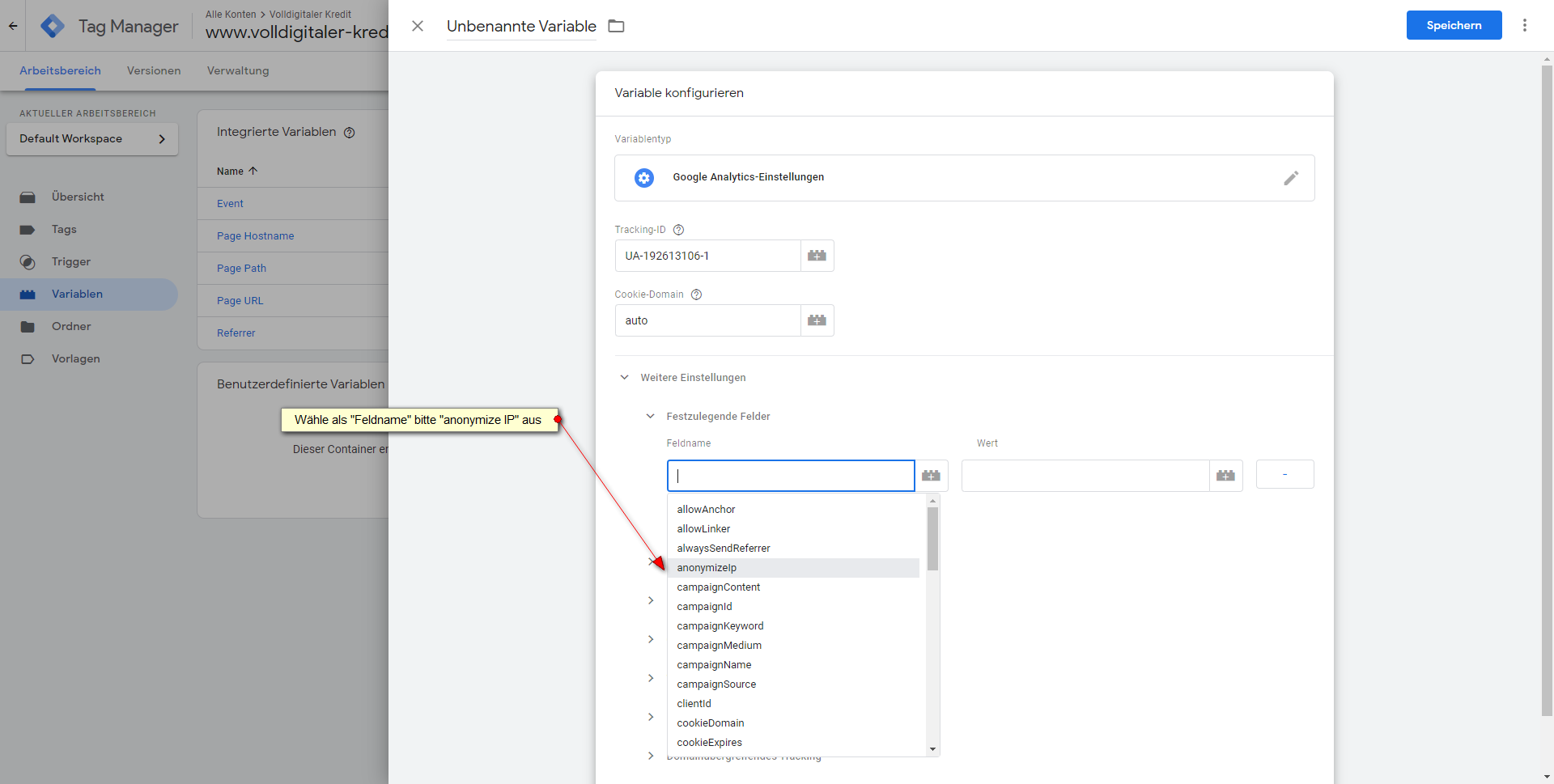Click the minus button to remove field row
The width and height of the screenshot is (1554, 784).
[1284, 475]
